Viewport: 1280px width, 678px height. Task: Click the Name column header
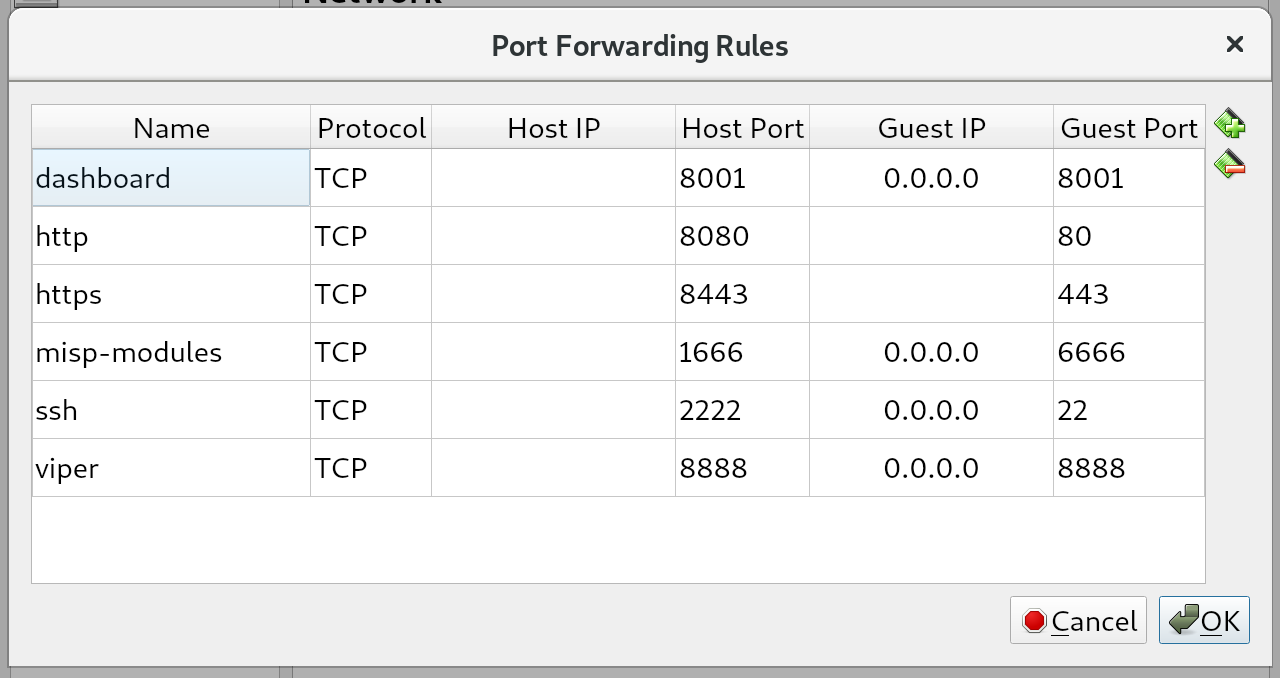coord(170,128)
